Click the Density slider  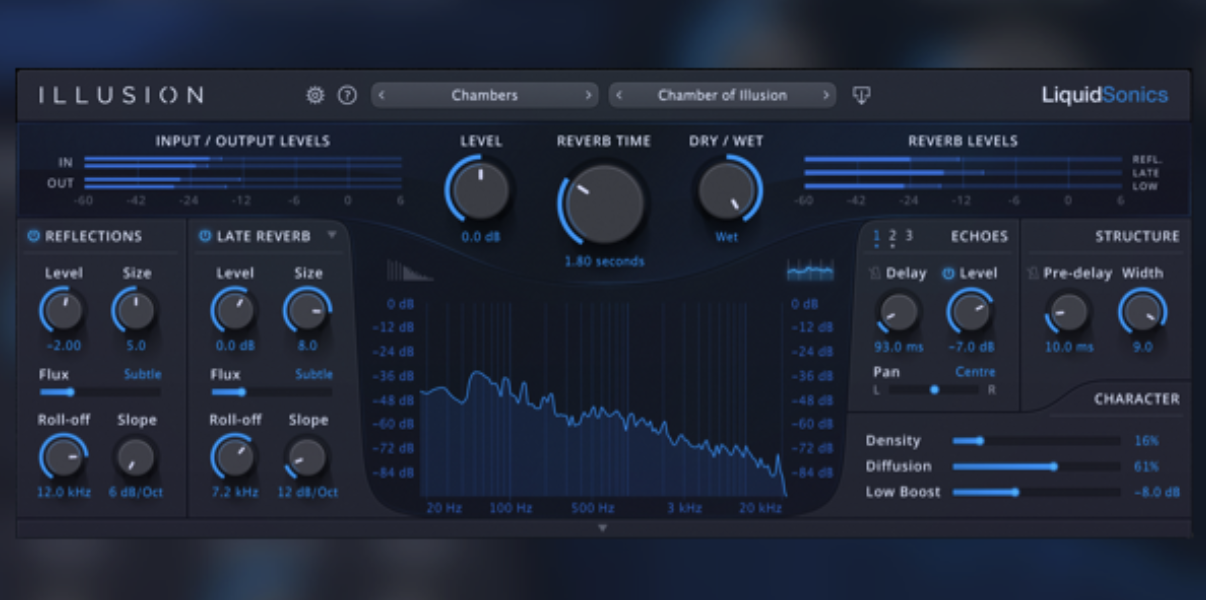point(1037,440)
